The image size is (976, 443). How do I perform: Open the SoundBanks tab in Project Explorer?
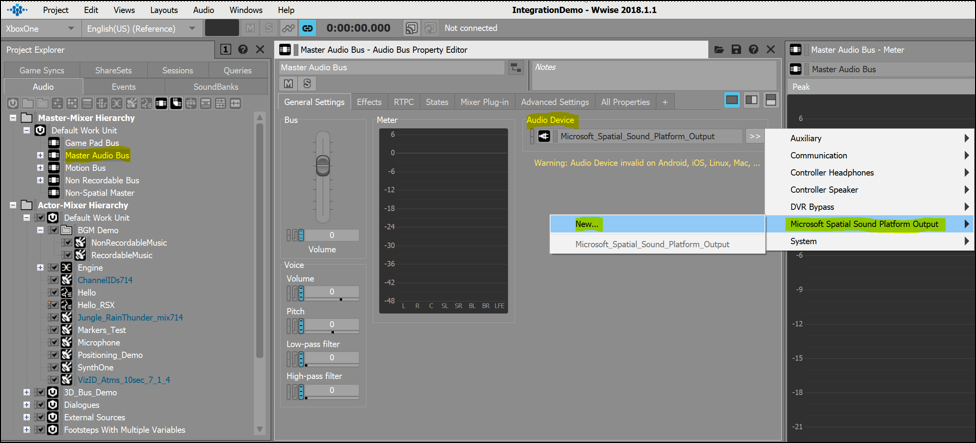[215, 86]
